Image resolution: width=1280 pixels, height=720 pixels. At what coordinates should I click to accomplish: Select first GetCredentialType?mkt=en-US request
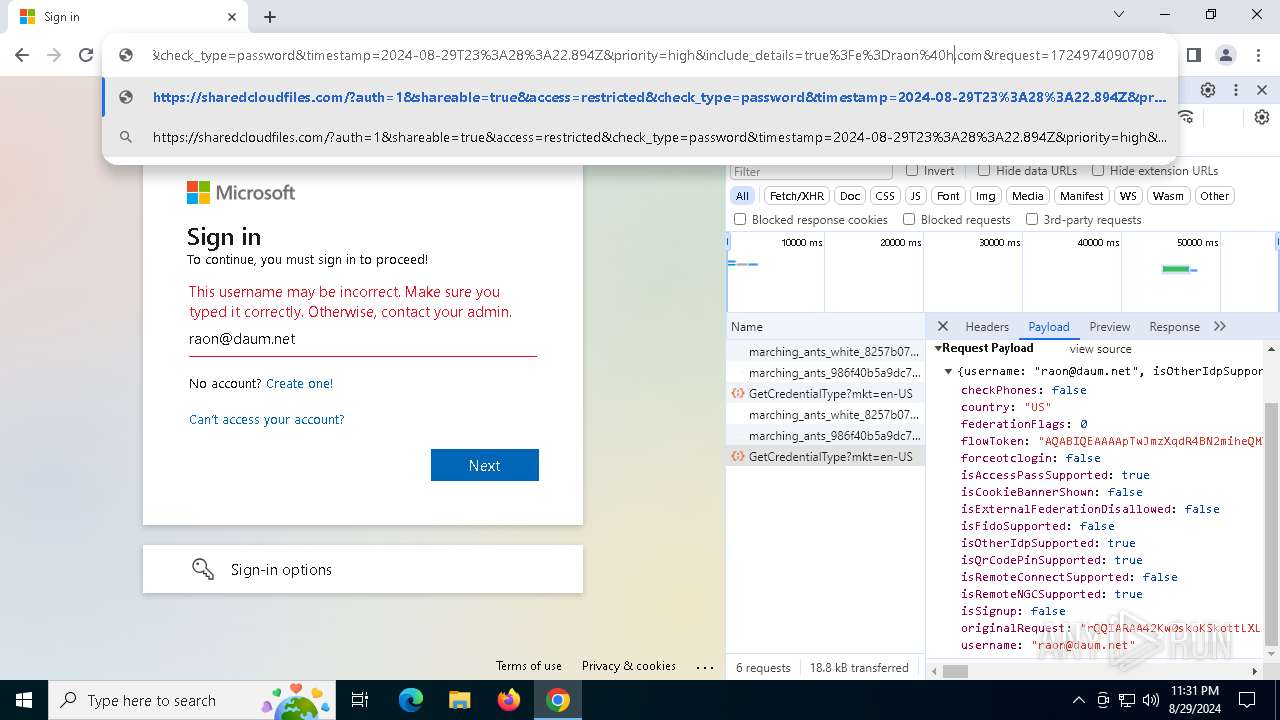coord(825,394)
